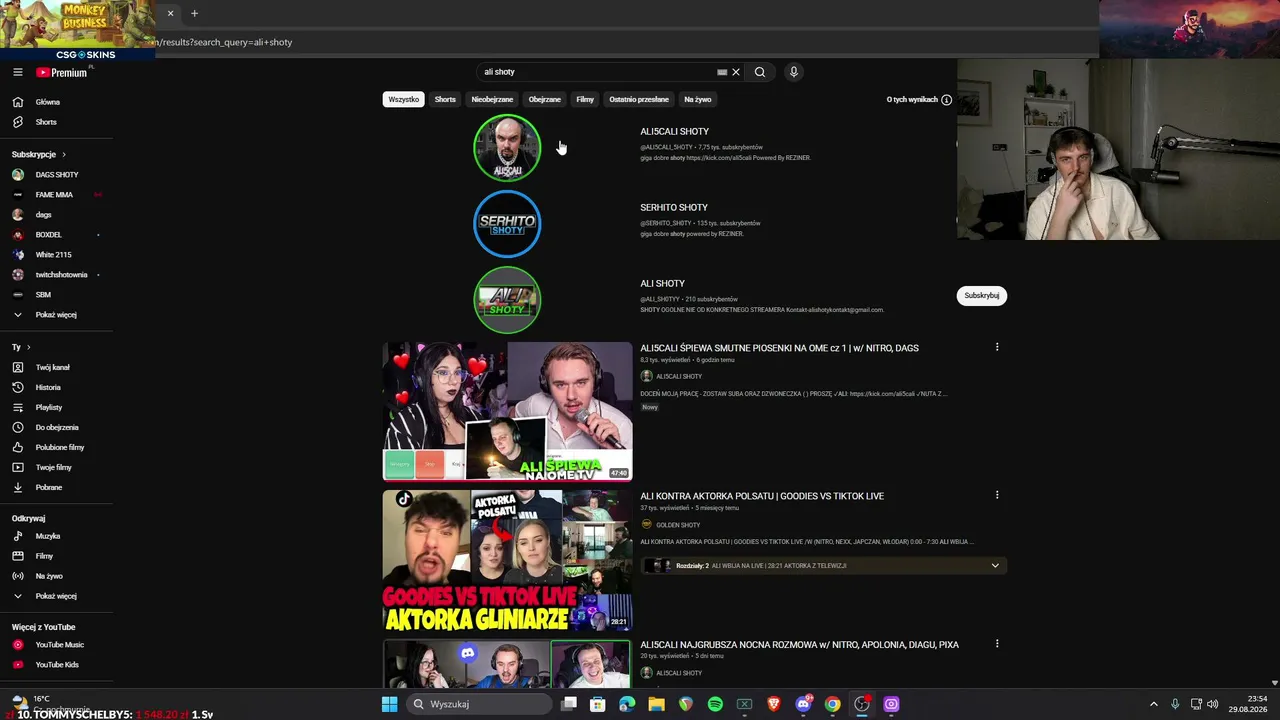Open File Explorer from the taskbar

point(656,704)
